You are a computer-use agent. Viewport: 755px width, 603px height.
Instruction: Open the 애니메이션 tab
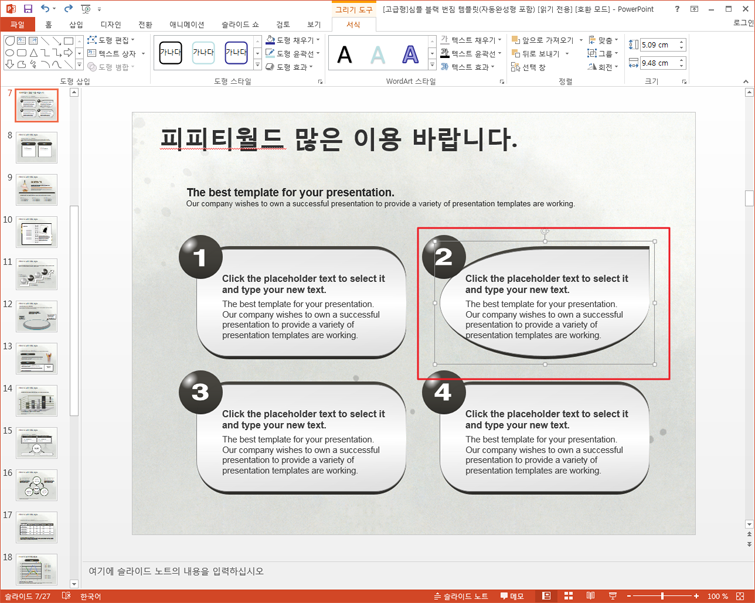click(x=187, y=24)
